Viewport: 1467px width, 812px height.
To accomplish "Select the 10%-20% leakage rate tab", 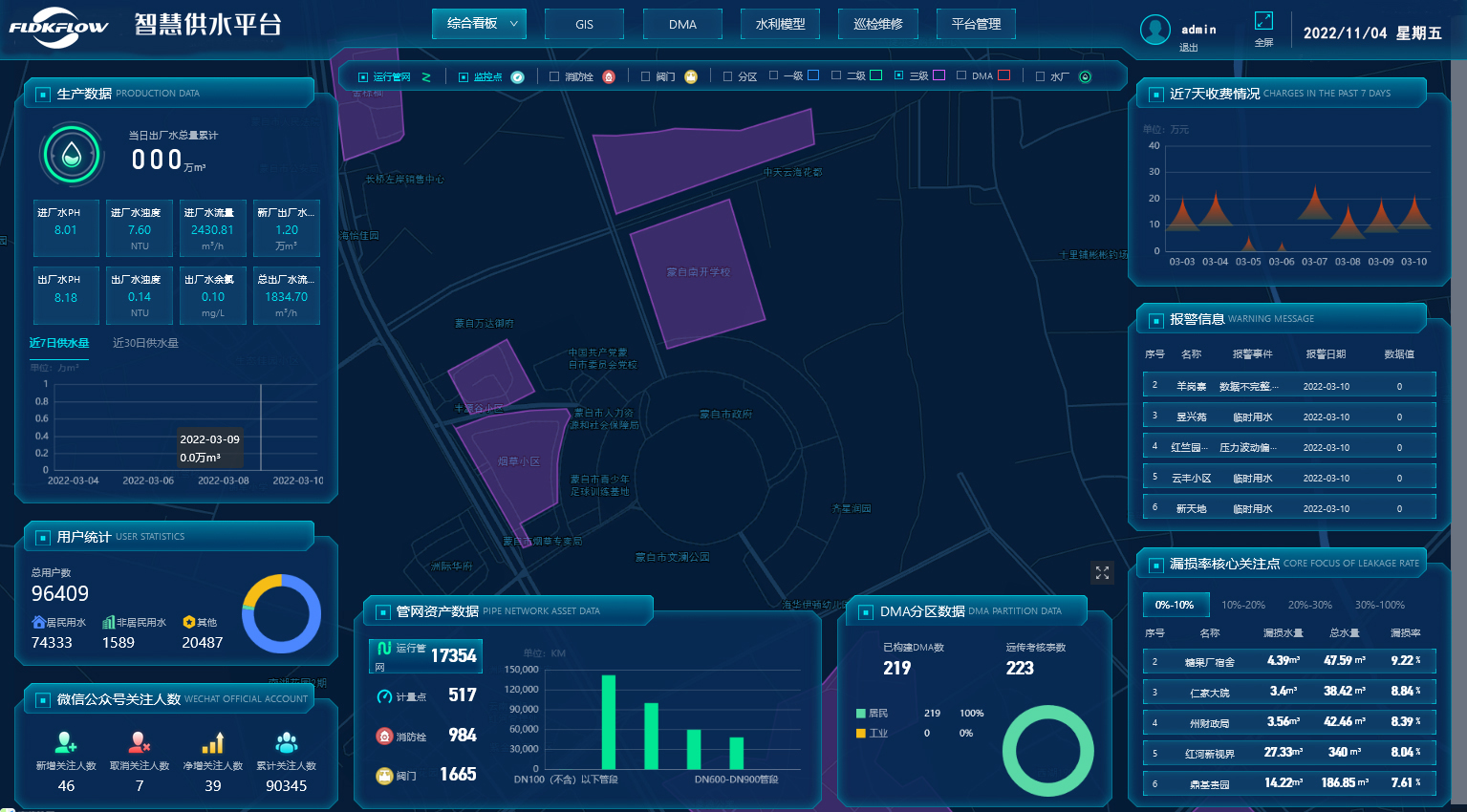I will click(1242, 605).
